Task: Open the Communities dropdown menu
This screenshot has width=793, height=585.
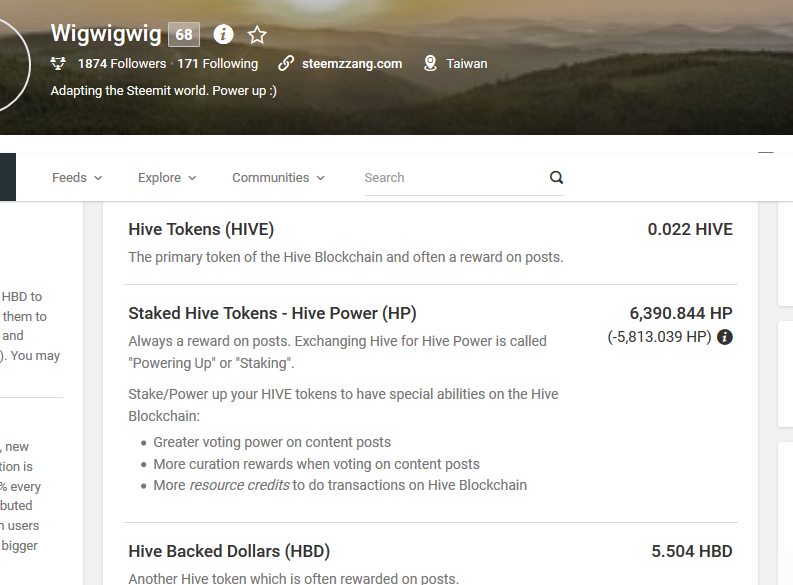Action: coord(278,177)
